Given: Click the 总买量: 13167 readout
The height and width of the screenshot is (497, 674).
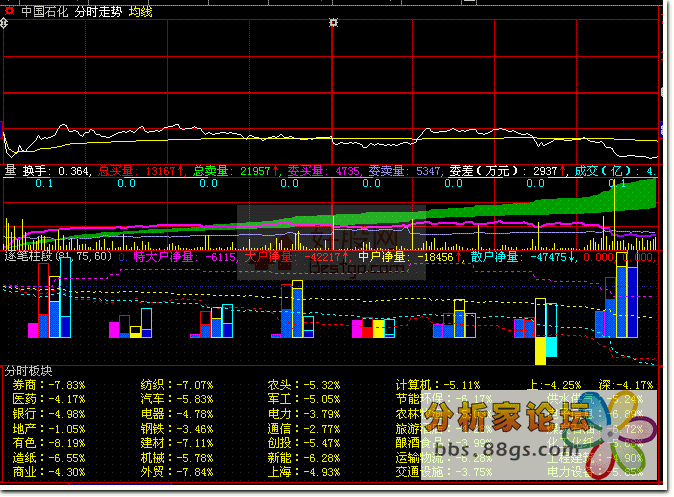Looking at the screenshot, I should pyautogui.click(x=141, y=172).
